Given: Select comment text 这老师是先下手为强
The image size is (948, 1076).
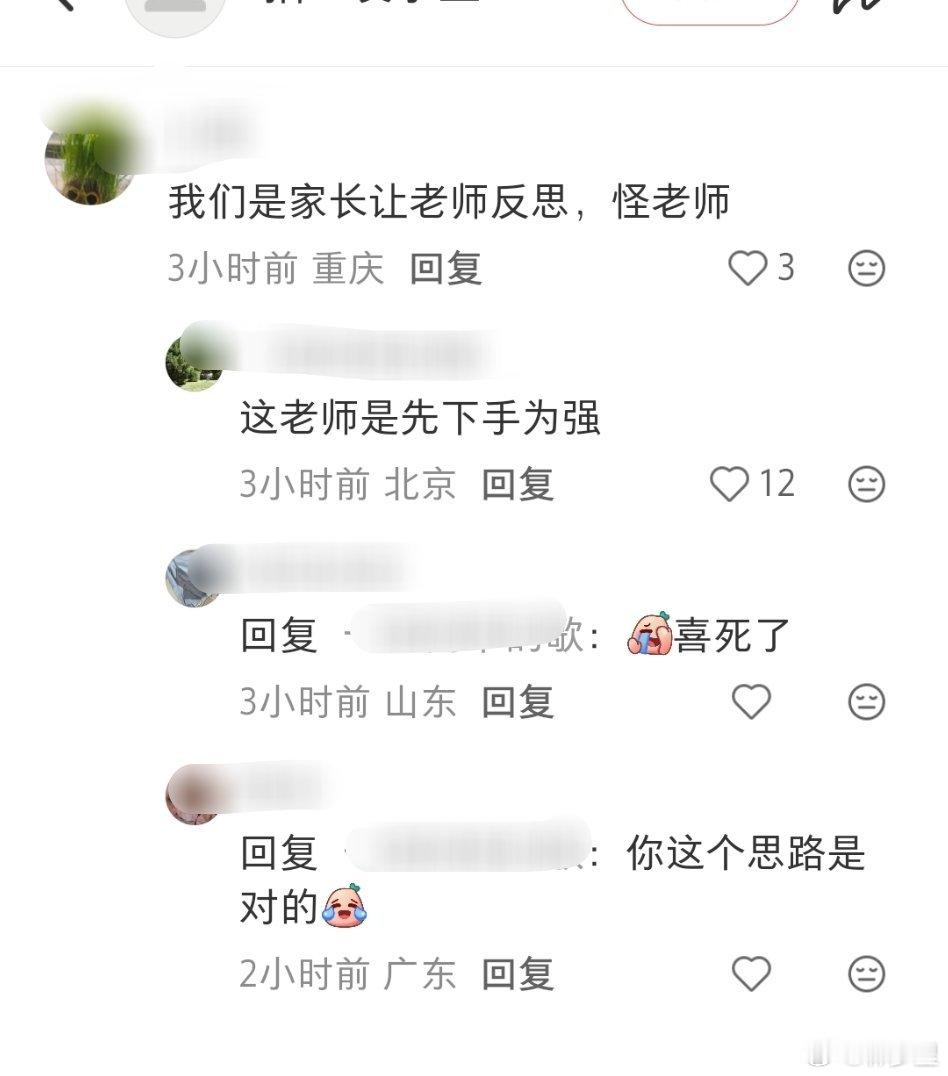Looking at the screenshot, I should point(420,418).
